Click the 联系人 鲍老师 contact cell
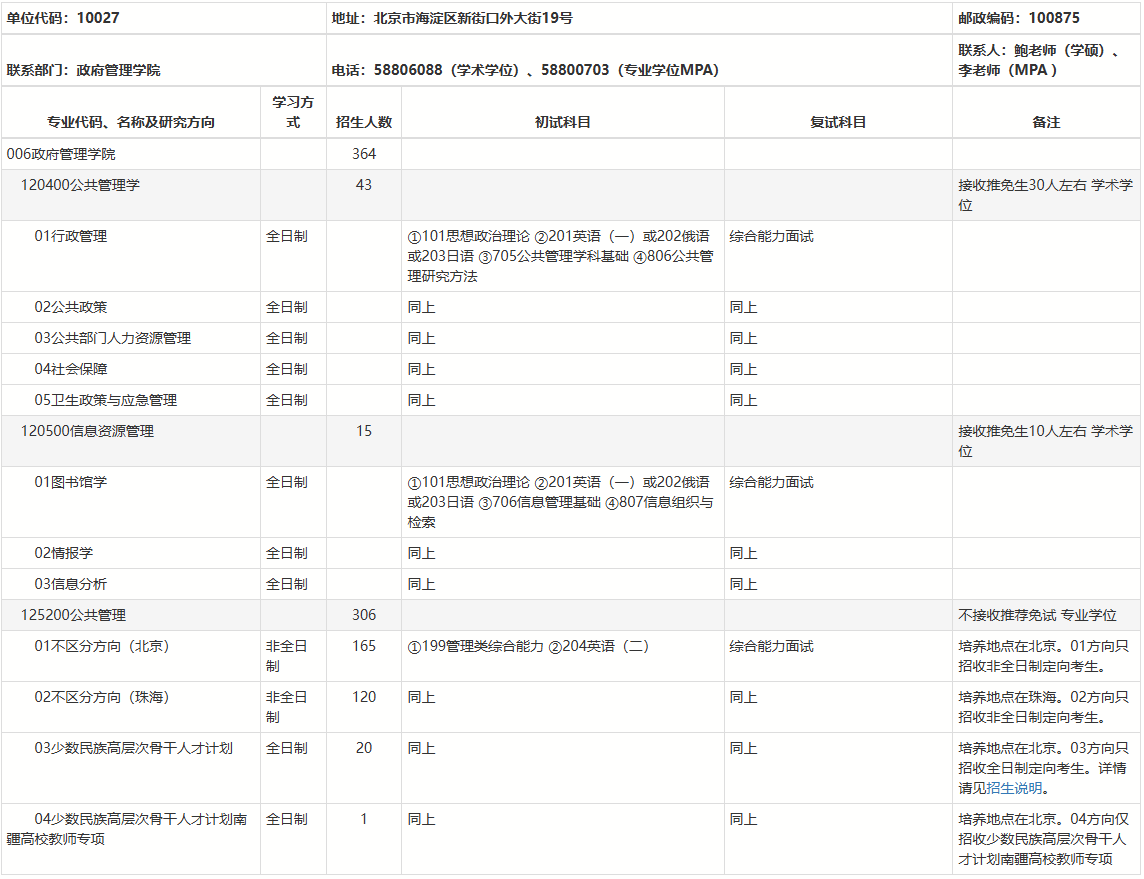Image resolution: width=1144 pixels, height=879 pixels. 1037,60
